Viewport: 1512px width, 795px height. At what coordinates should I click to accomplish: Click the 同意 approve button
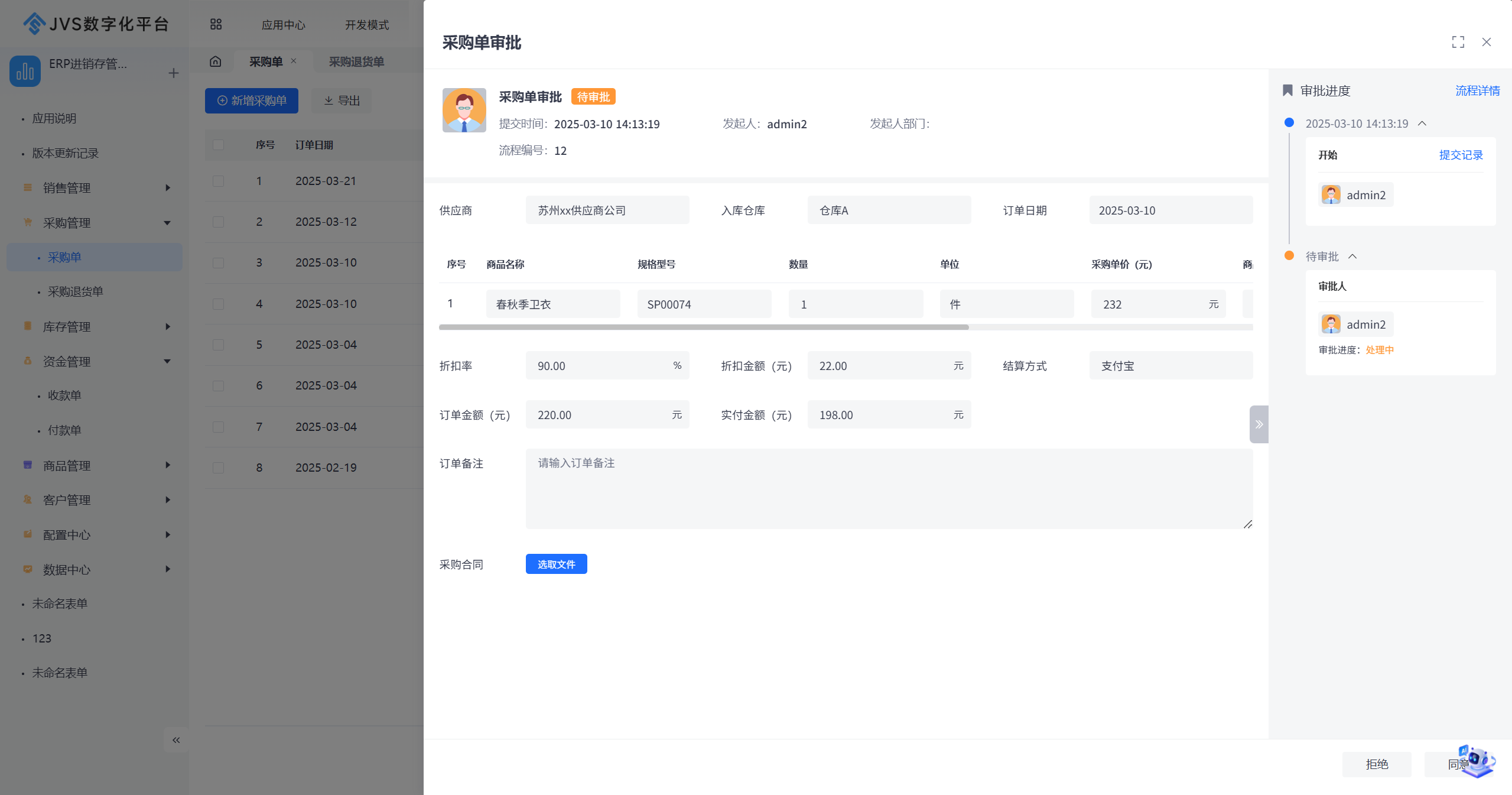tap(1459, 764)
